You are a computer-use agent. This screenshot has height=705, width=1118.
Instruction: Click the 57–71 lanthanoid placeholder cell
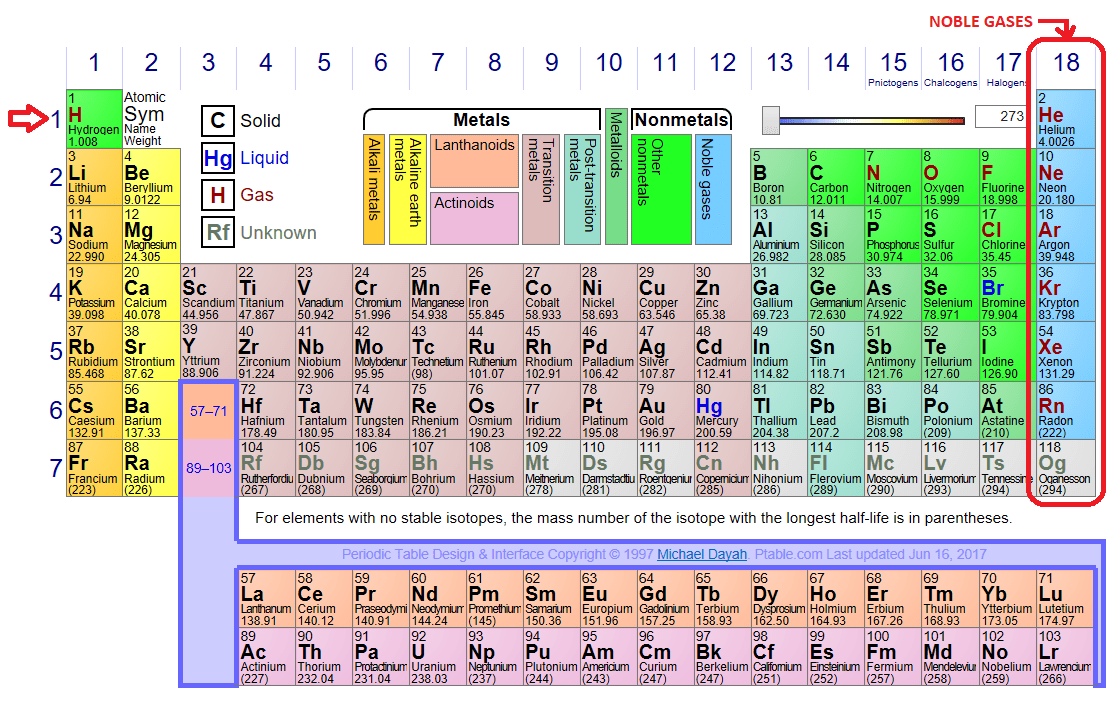(x=208, y=411)
